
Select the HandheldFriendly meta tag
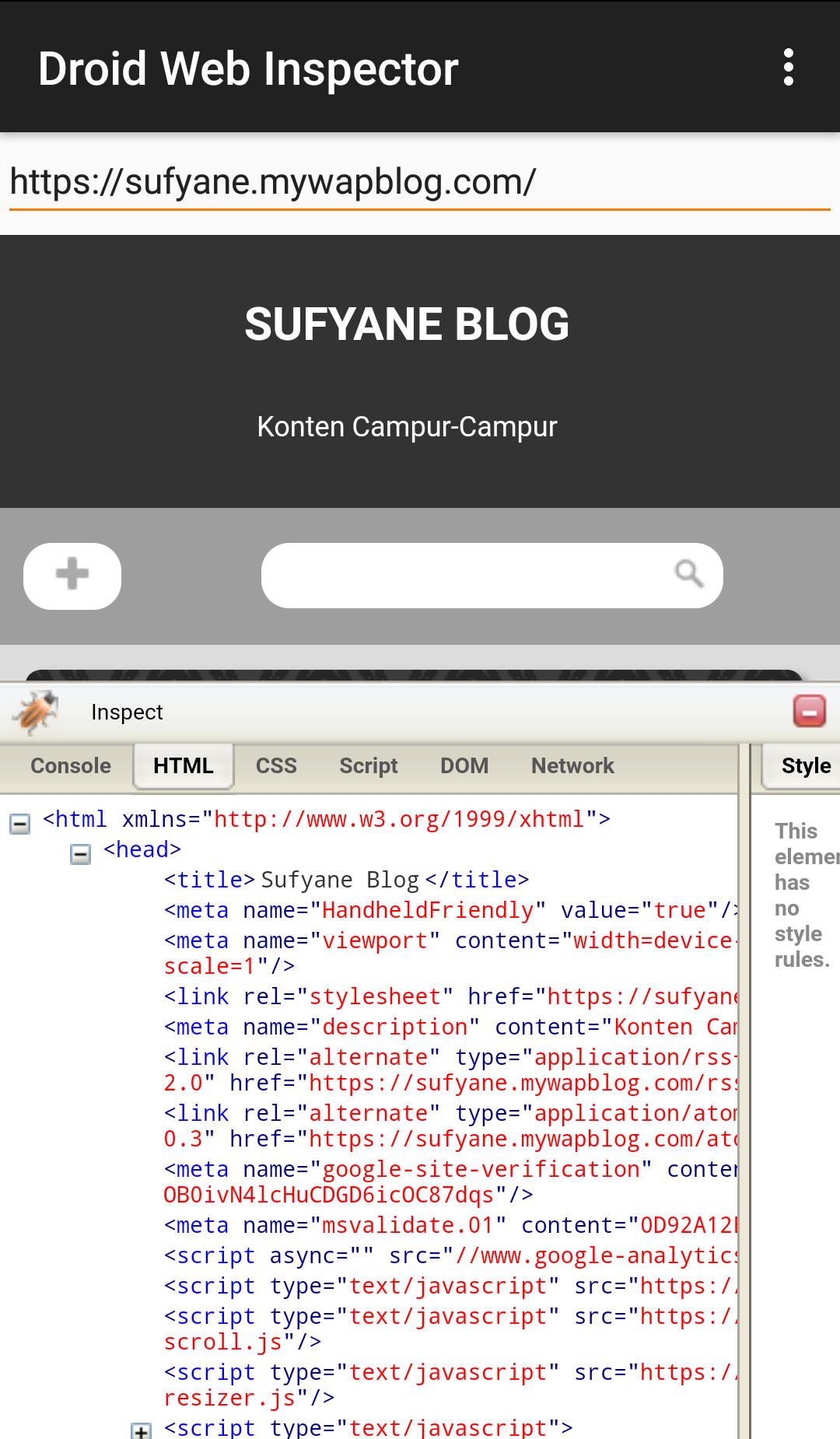coord(450,910)
